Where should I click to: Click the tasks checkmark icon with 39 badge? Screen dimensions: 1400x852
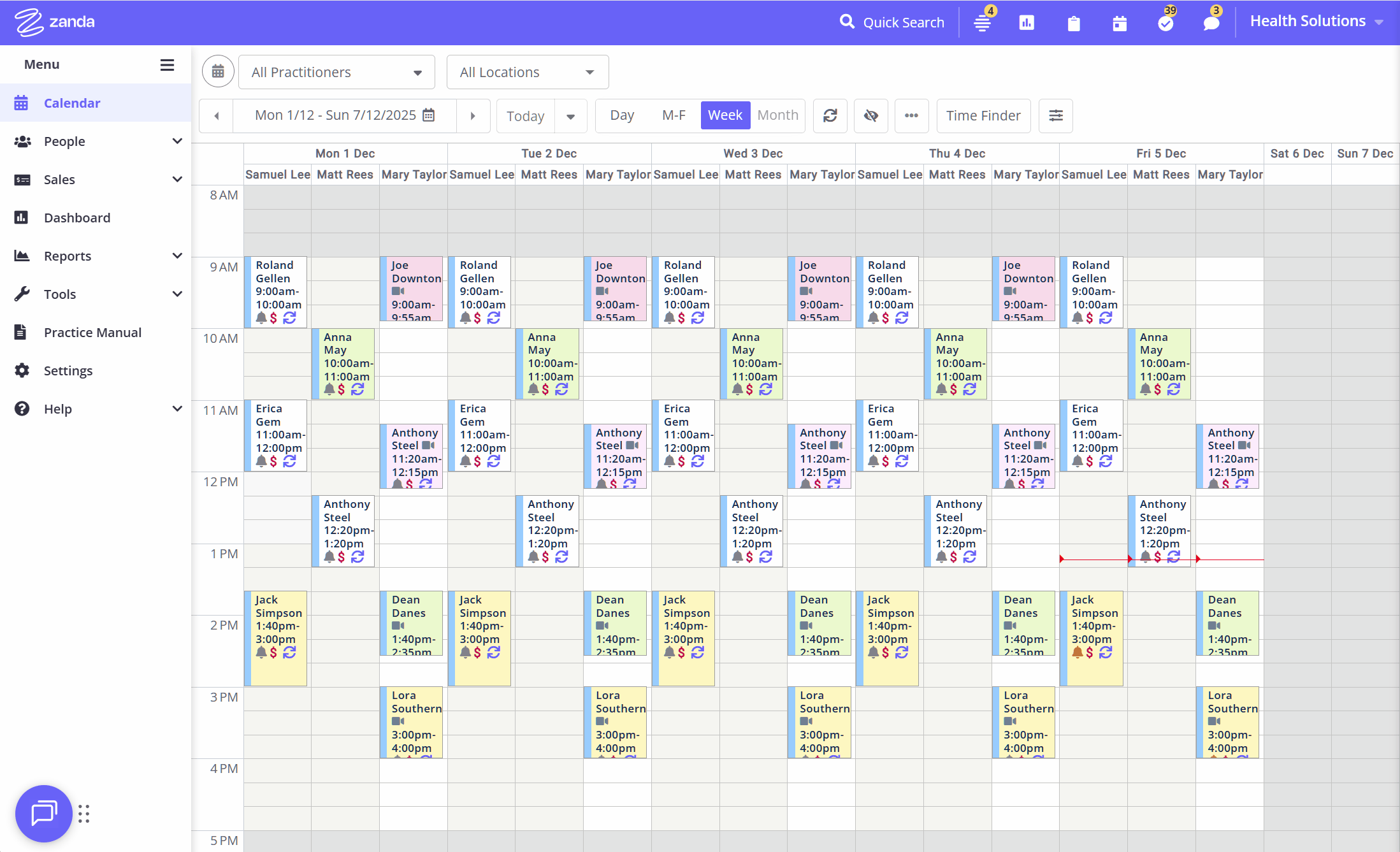pos(1165,23)
